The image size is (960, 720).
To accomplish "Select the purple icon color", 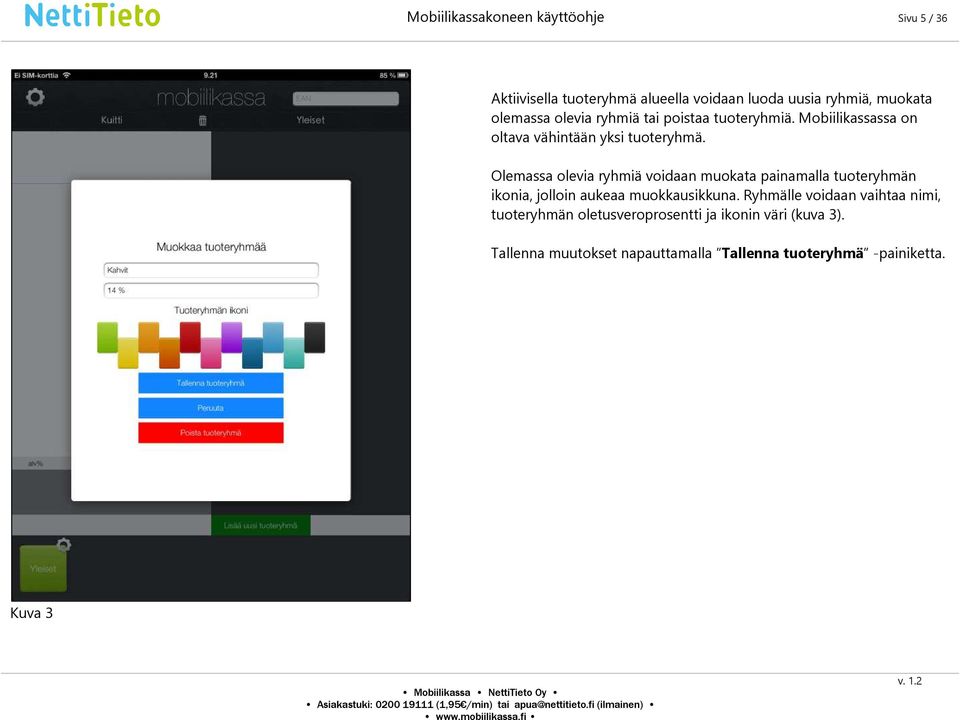I will [x=231, y=337].
